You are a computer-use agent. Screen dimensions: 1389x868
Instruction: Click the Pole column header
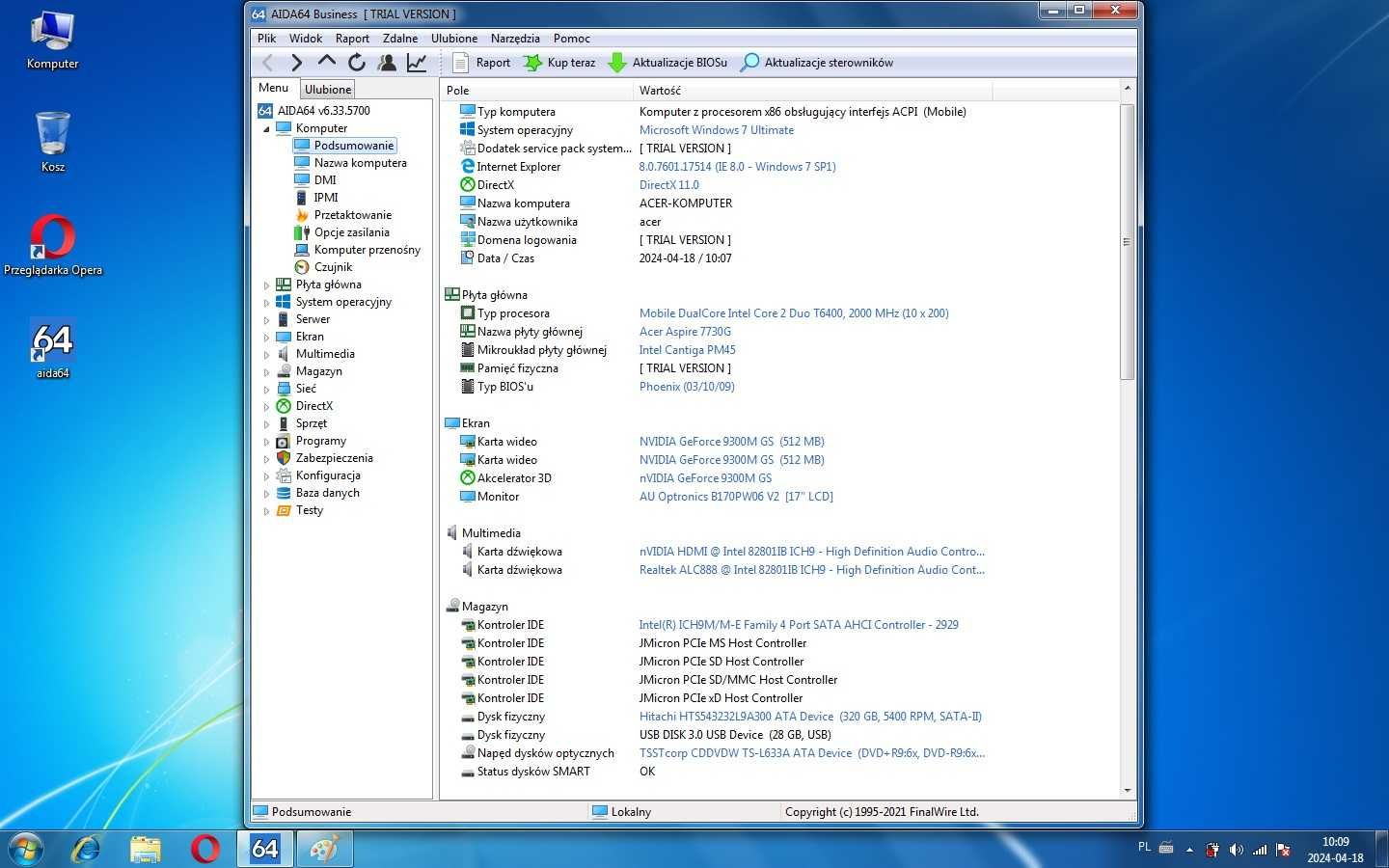click(x=537, y=91)
